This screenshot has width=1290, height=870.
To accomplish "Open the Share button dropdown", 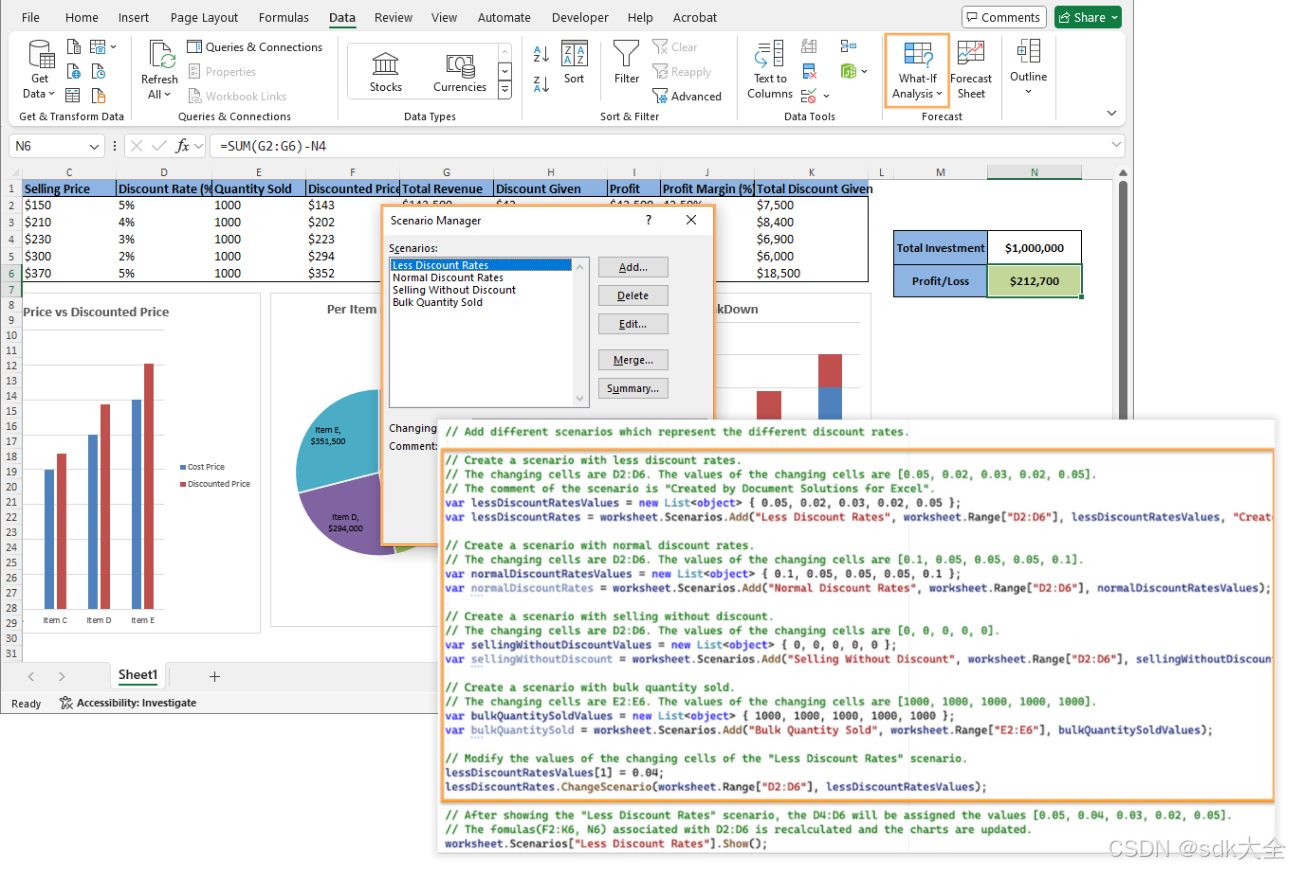I will pos(1114,17).
